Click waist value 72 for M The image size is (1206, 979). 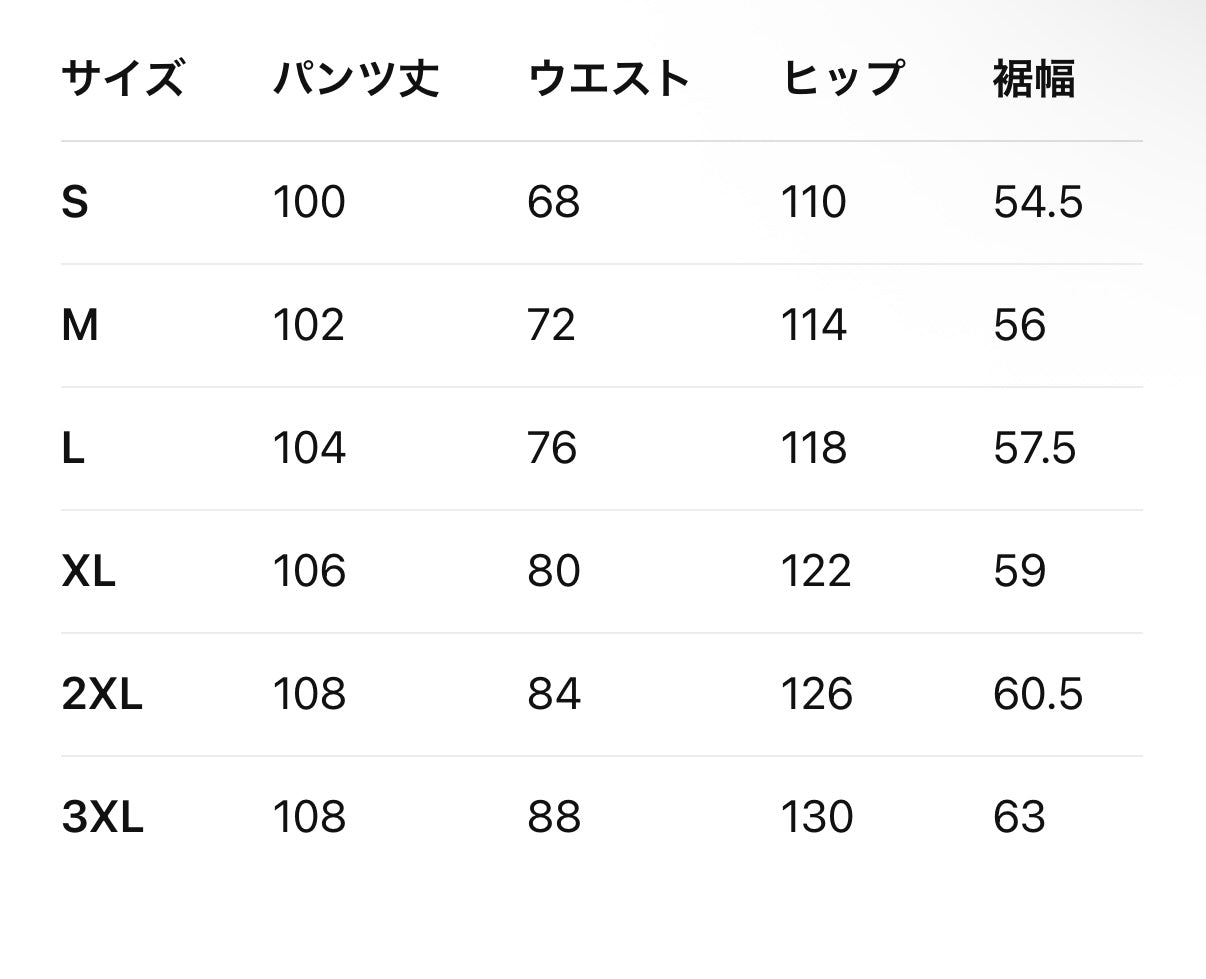pos(552,326)
